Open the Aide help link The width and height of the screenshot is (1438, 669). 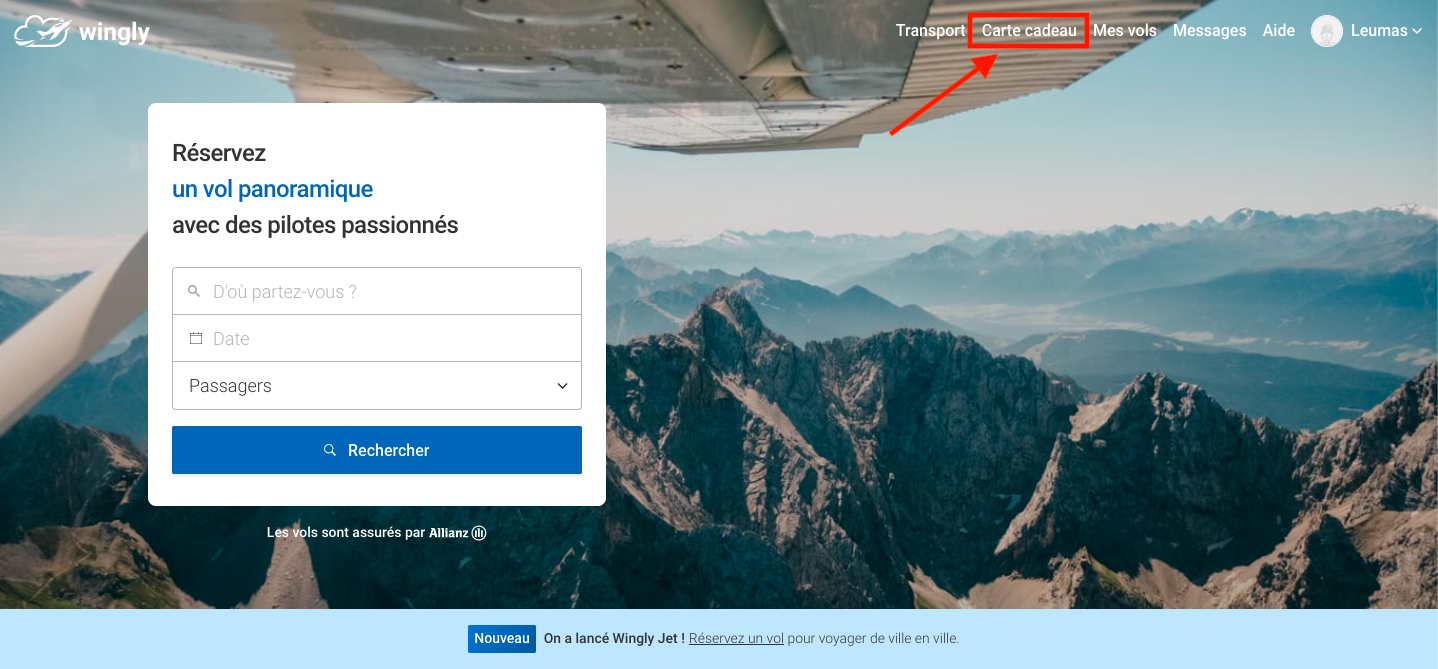(1279, 31)
